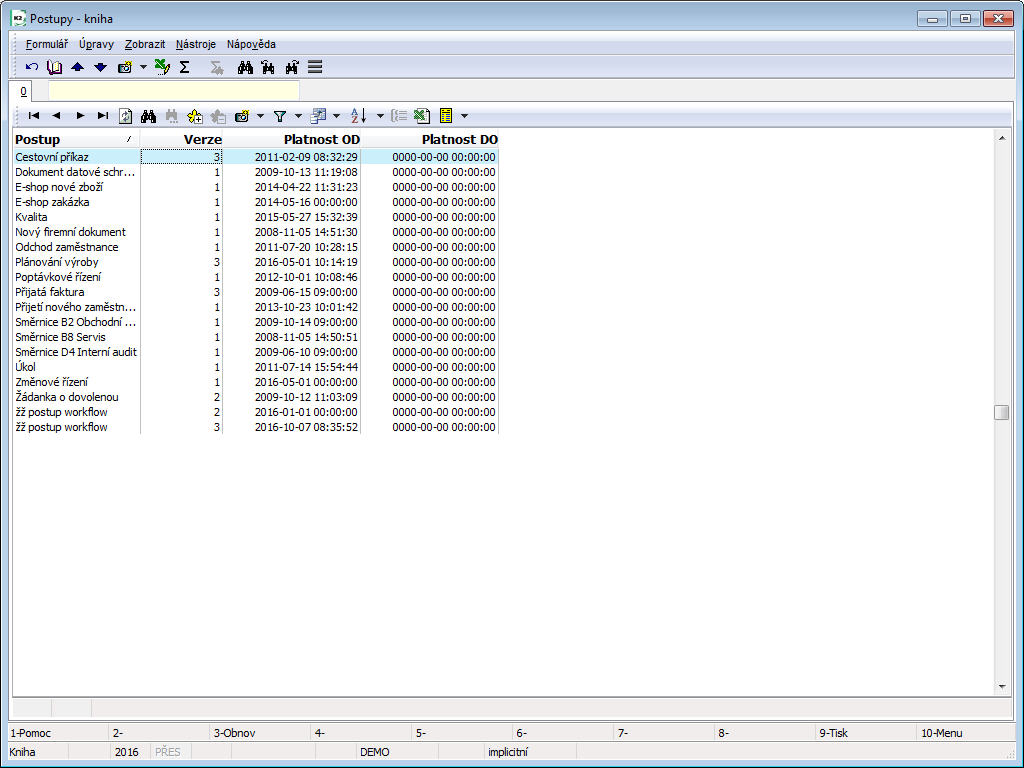Sort by the Verze column header
Image resolution: width=1024 pixels, height=768 pixels.
(x=182, y=139)
